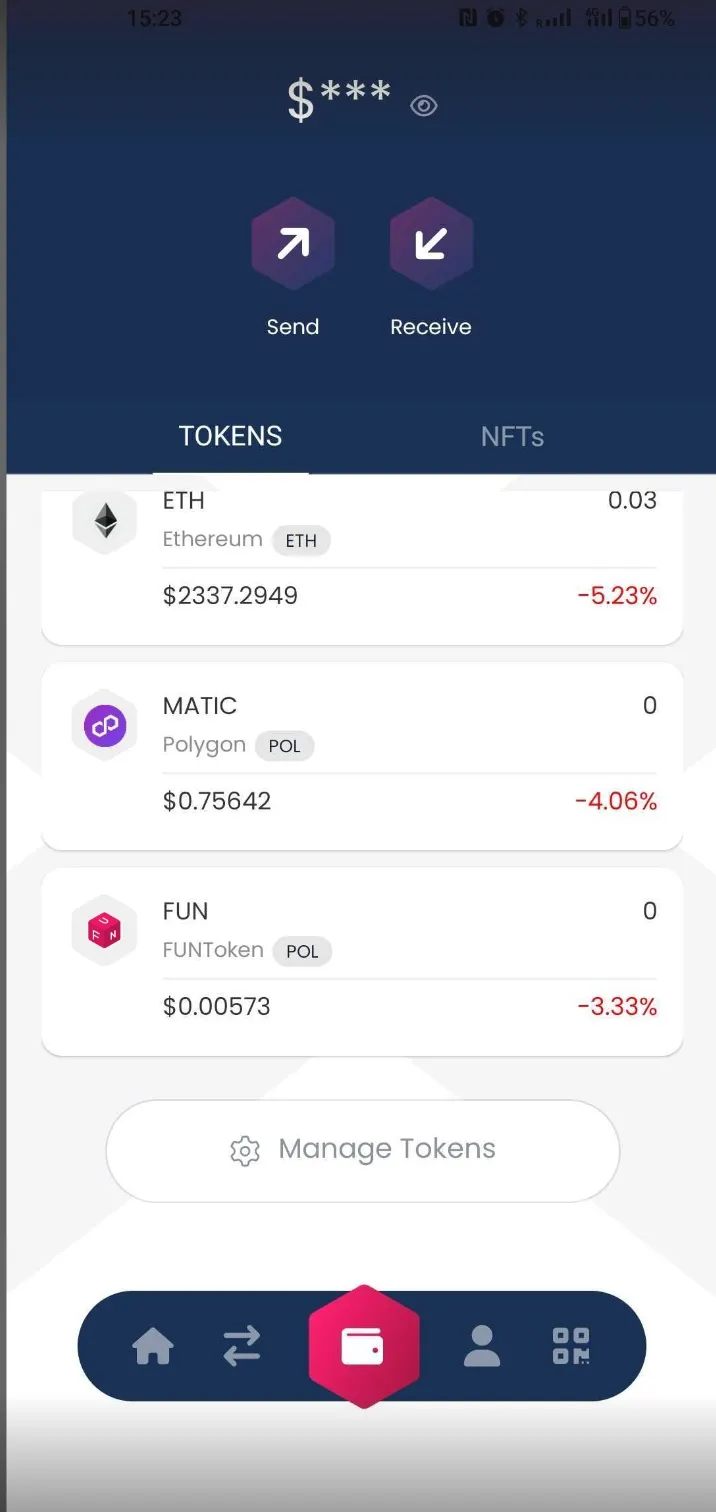Tap the FUNToken logo
This screenshot has width=716, height=1512.
(x=104, y=930)
